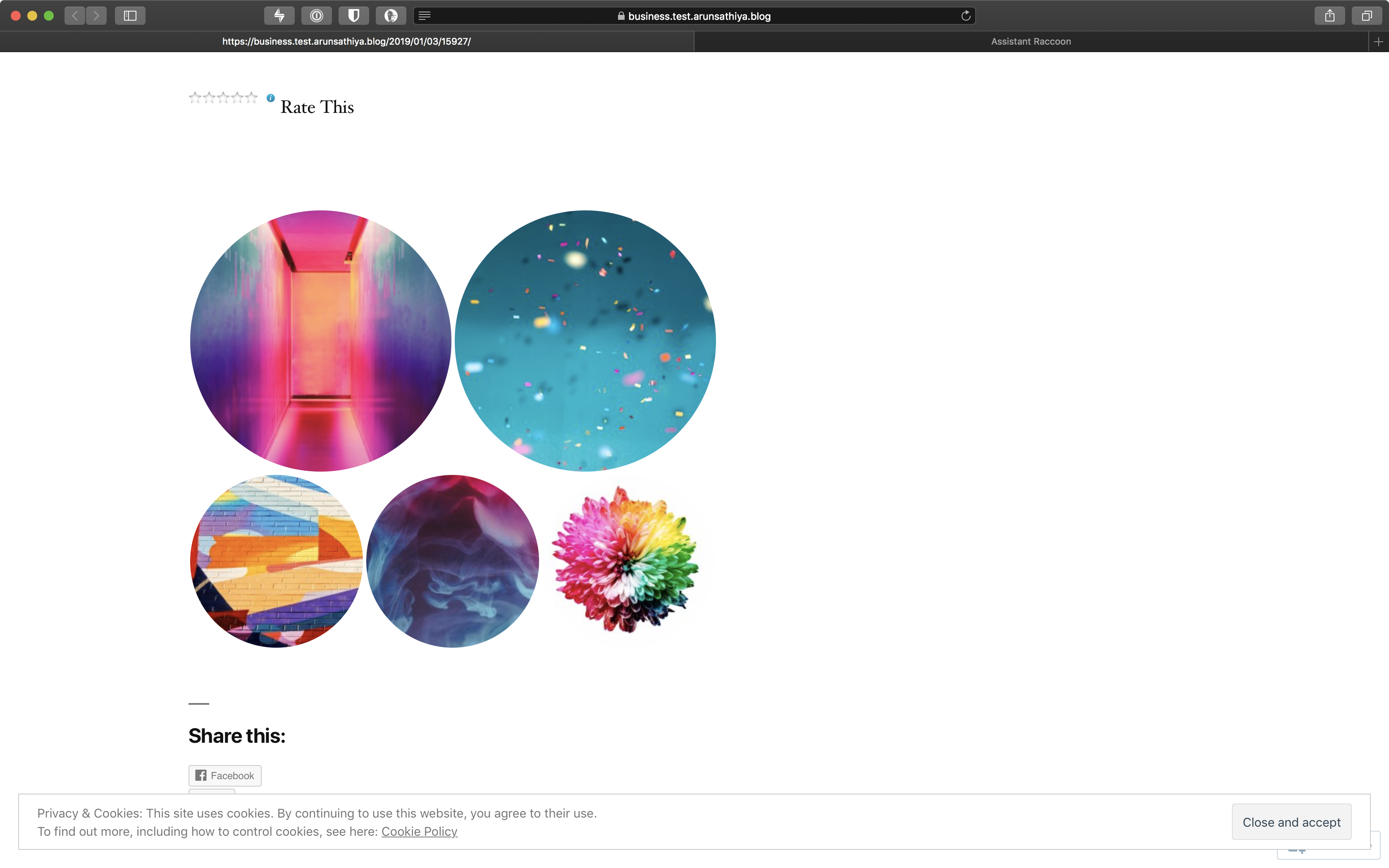Click the 1Password extension icon
The width and height of the screenshot is (1389, 868).
(316, 16)
